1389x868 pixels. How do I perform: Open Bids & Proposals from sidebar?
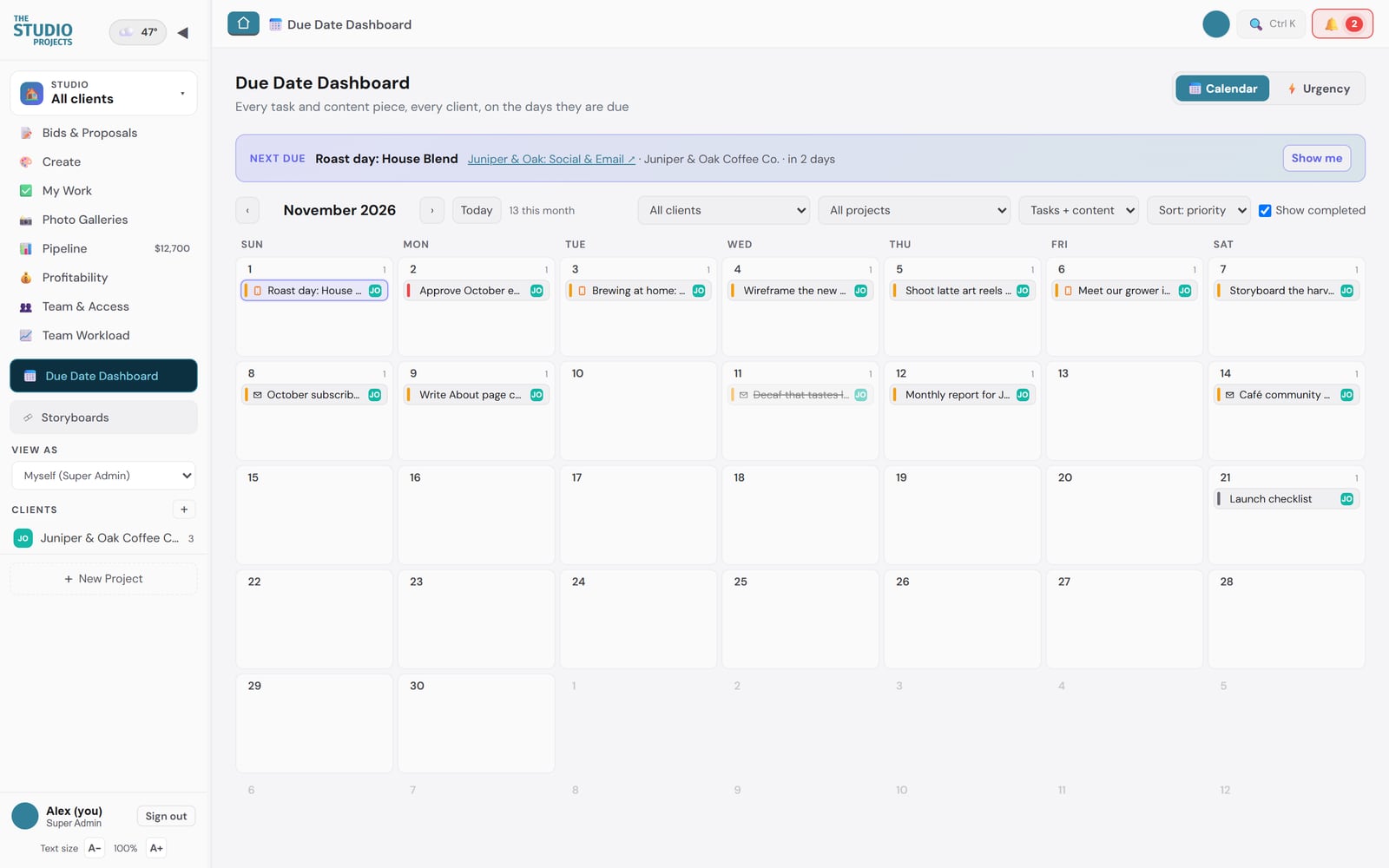tap(104, 133)
